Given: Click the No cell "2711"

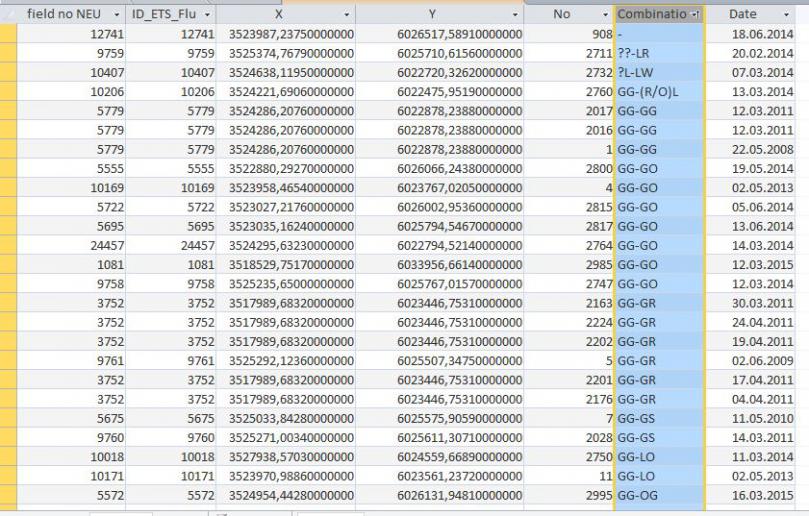Looking at the screenshot, I should [x=569, y=54].
